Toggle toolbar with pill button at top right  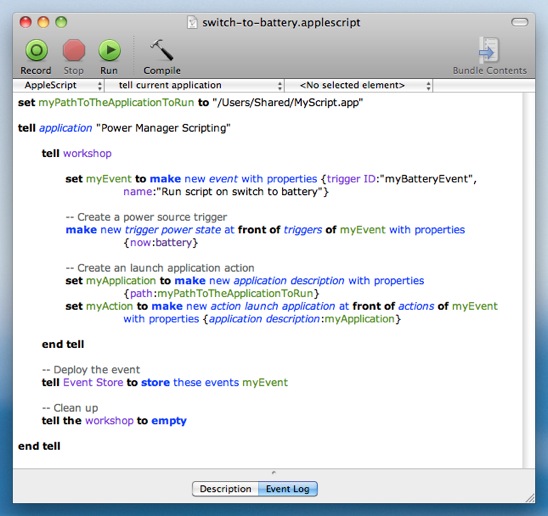[519, 22]
